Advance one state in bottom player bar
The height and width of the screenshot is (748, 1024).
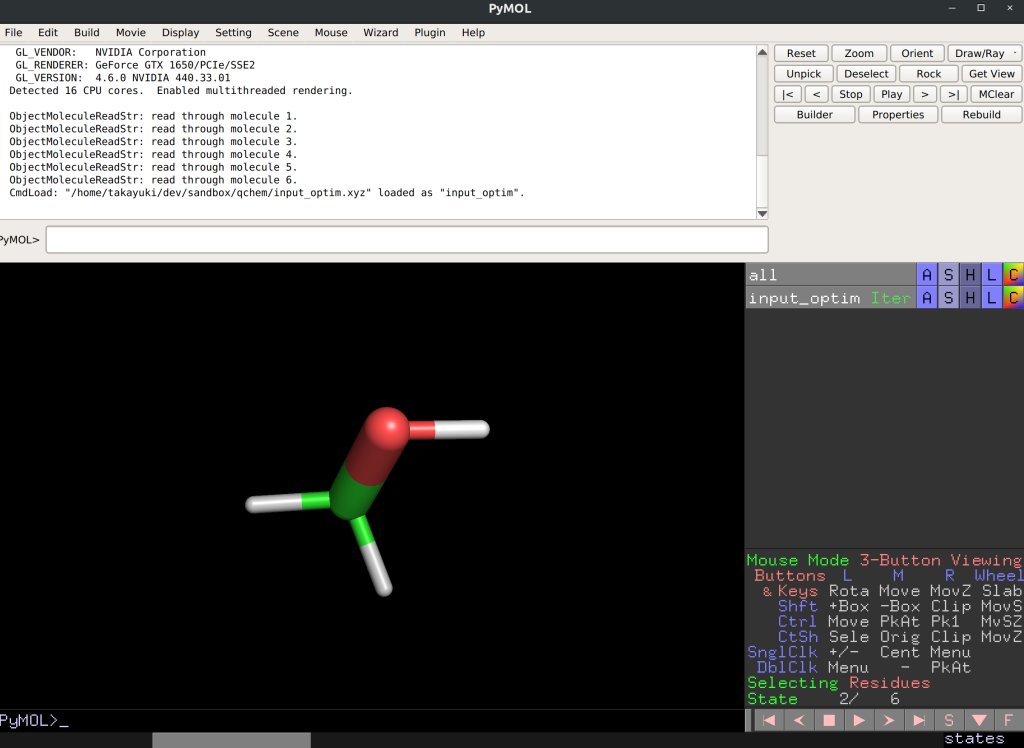[x=889, y=720]
